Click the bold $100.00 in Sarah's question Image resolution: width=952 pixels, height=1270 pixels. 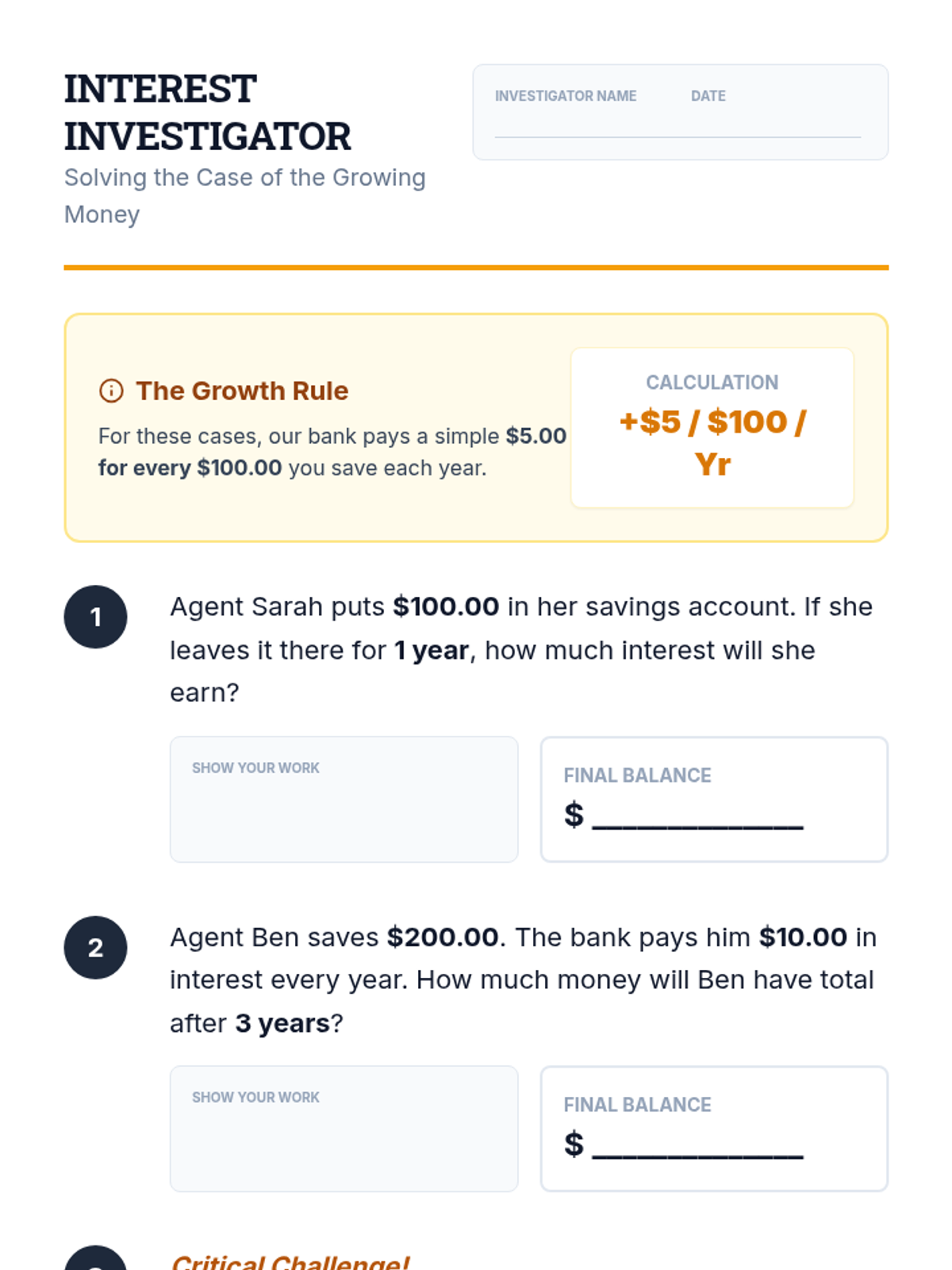pos(446,606)
